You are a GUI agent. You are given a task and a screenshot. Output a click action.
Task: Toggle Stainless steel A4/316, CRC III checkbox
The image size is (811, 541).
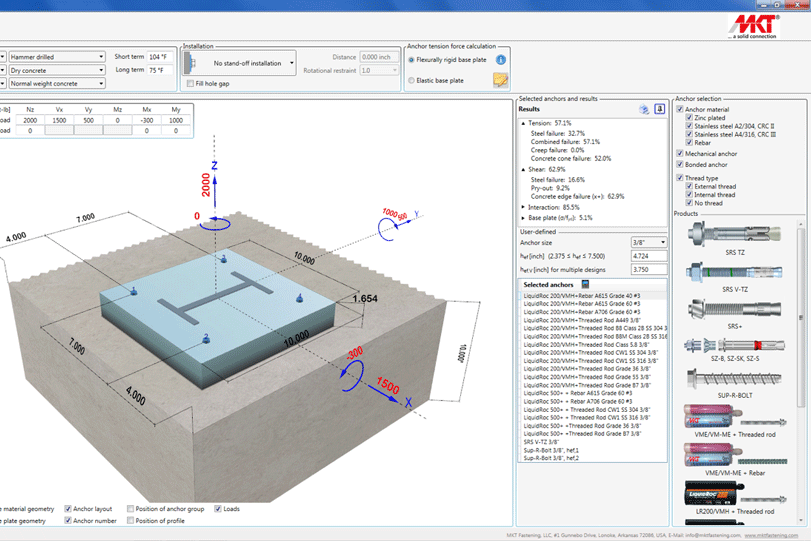[x=689, y=134]
